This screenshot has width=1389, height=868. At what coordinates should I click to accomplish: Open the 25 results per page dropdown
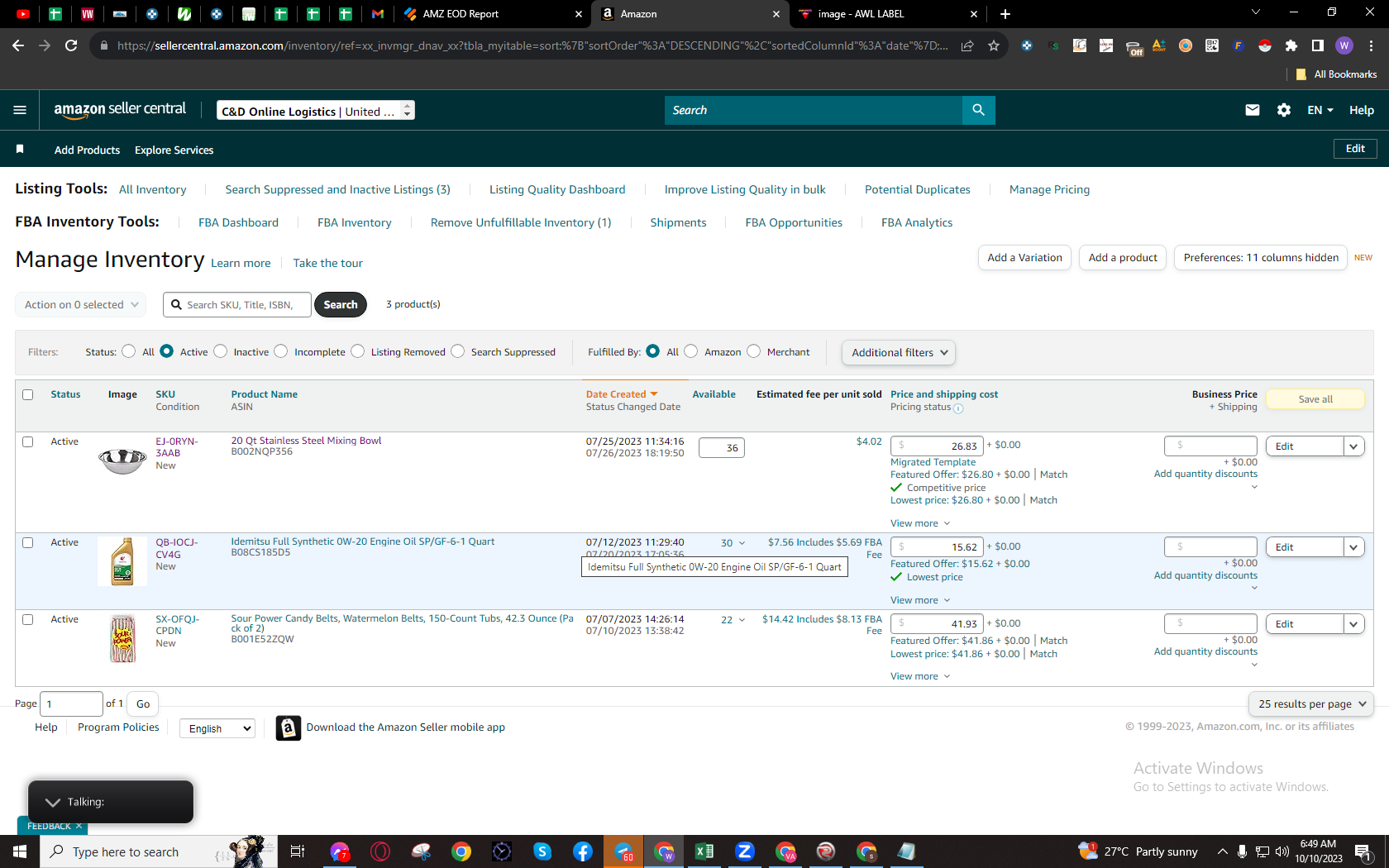point(1311,704)
